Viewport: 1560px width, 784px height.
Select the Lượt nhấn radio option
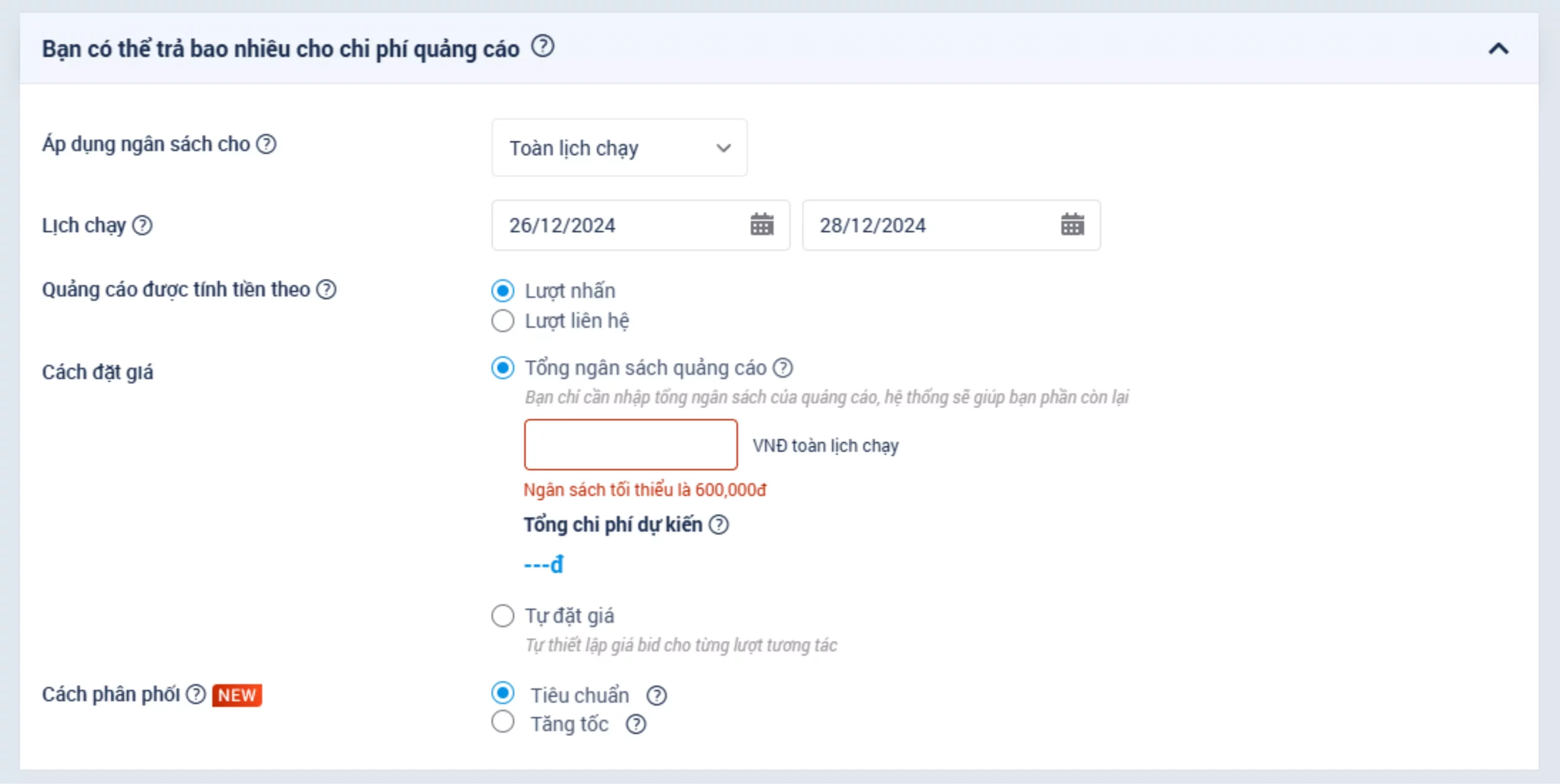(503, 291)
